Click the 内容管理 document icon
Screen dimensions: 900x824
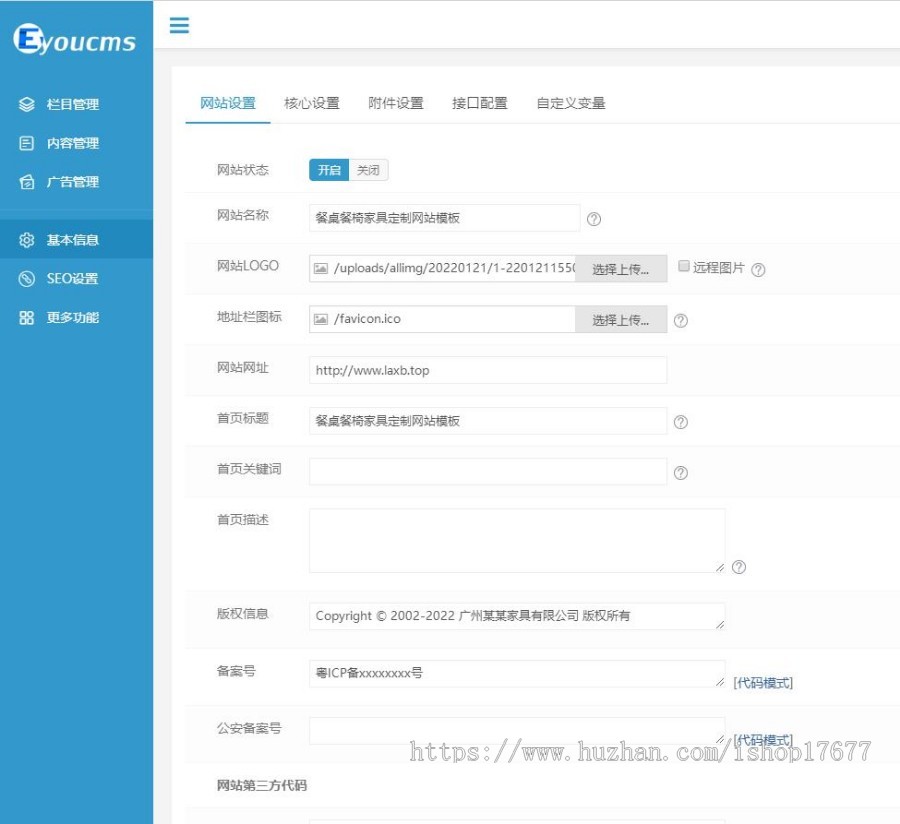[26, 143]
